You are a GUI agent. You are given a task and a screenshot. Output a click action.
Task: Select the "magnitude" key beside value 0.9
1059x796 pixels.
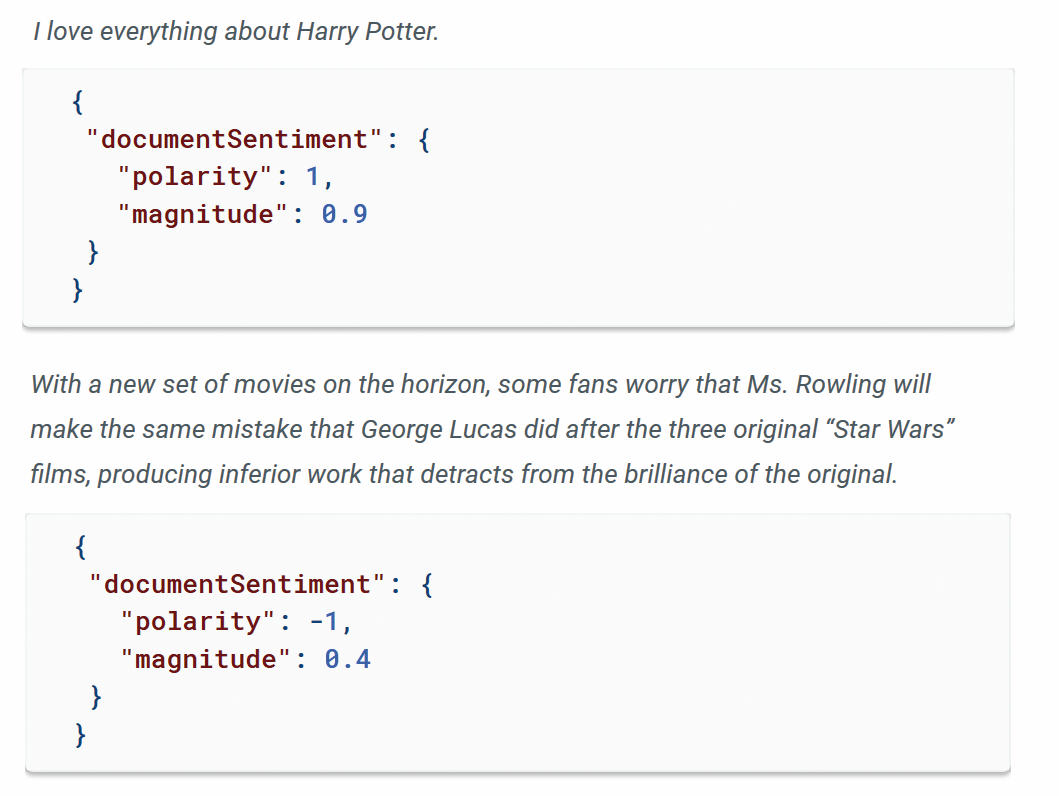pos(203,215)
